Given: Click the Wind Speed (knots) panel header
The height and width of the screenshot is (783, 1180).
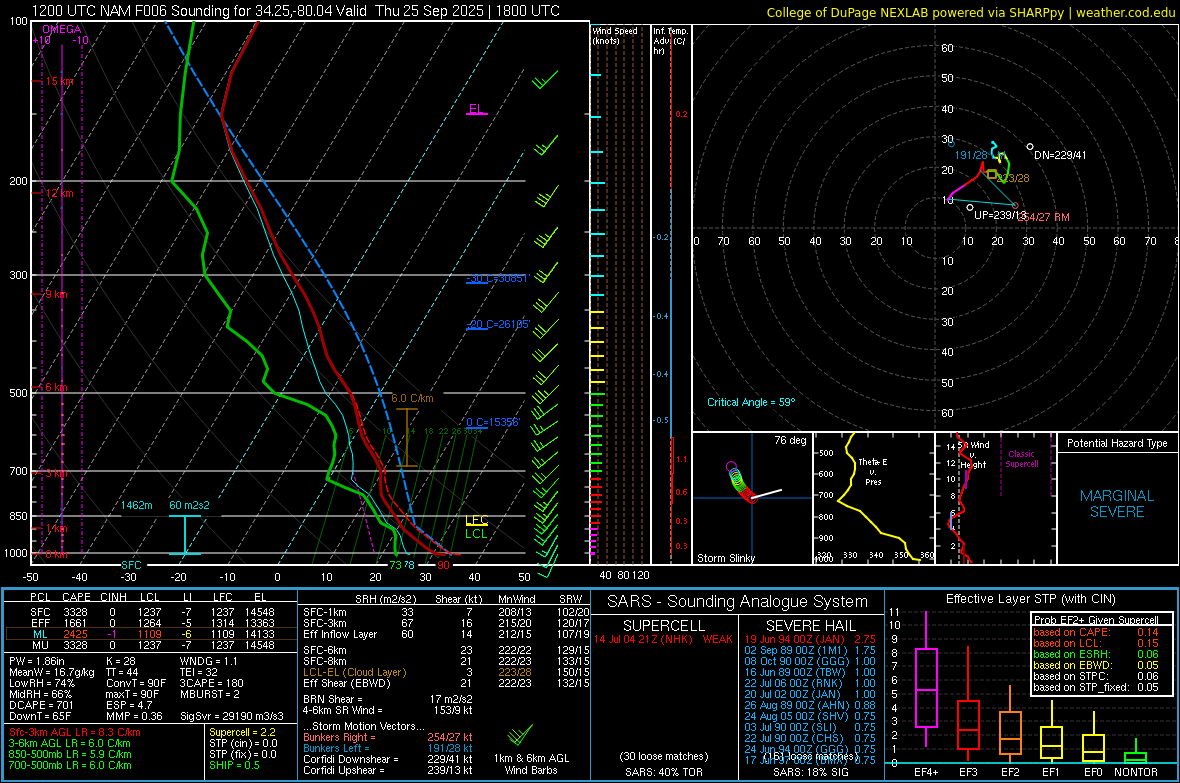Looking at the screenshot, I should click(x=615, y=35).
